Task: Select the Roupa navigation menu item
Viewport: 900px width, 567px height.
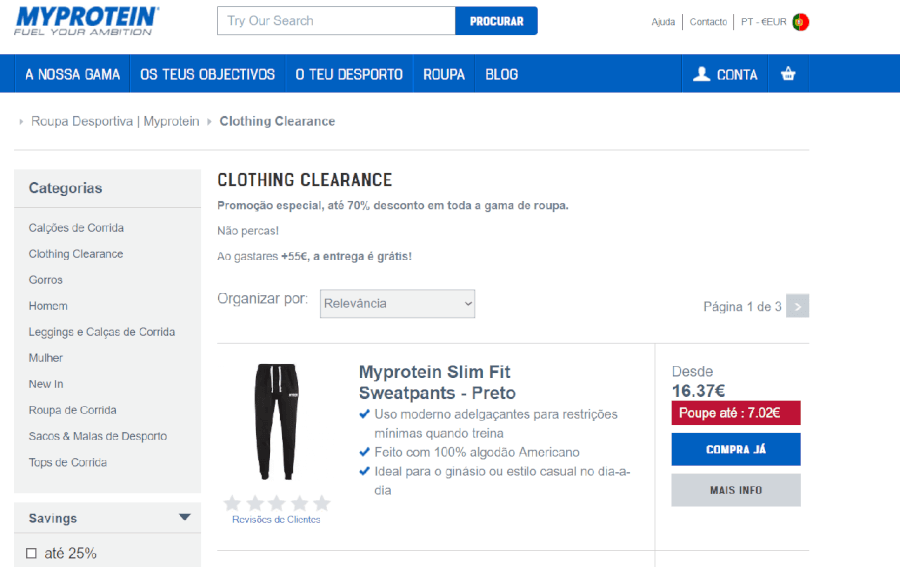Action: (x=443, y=74)
